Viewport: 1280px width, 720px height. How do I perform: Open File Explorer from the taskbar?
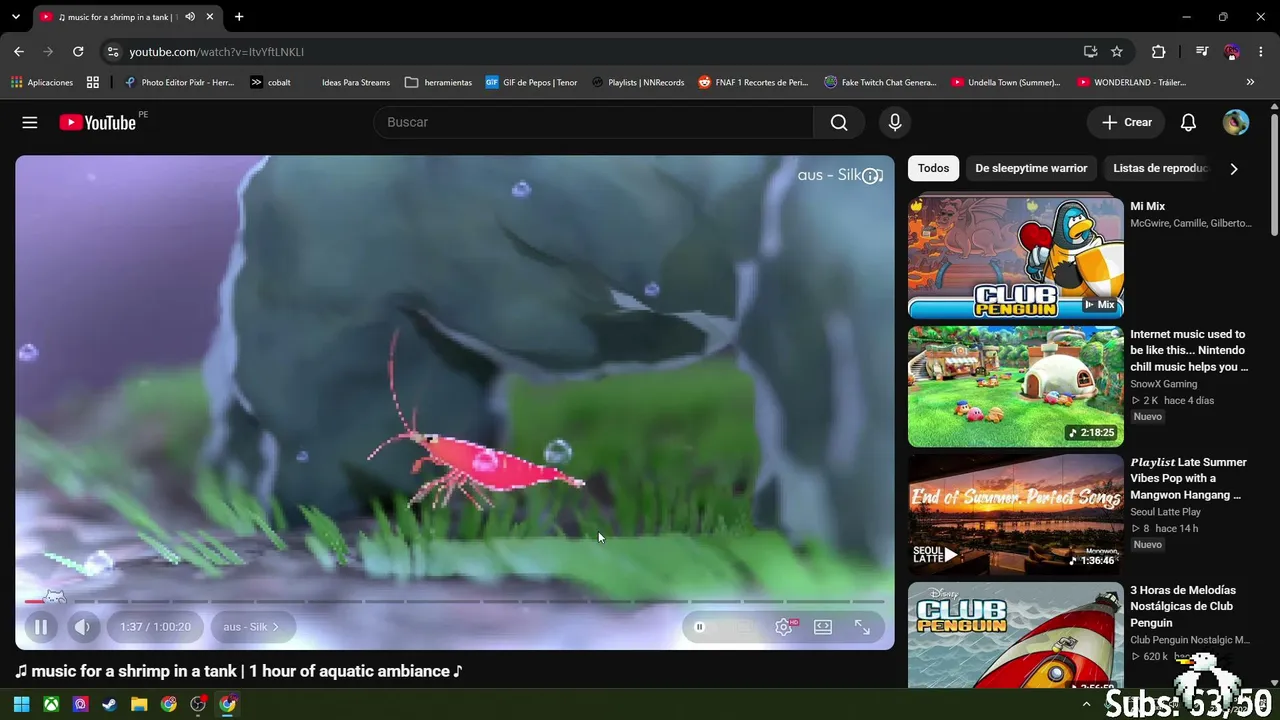click(139, 704)
